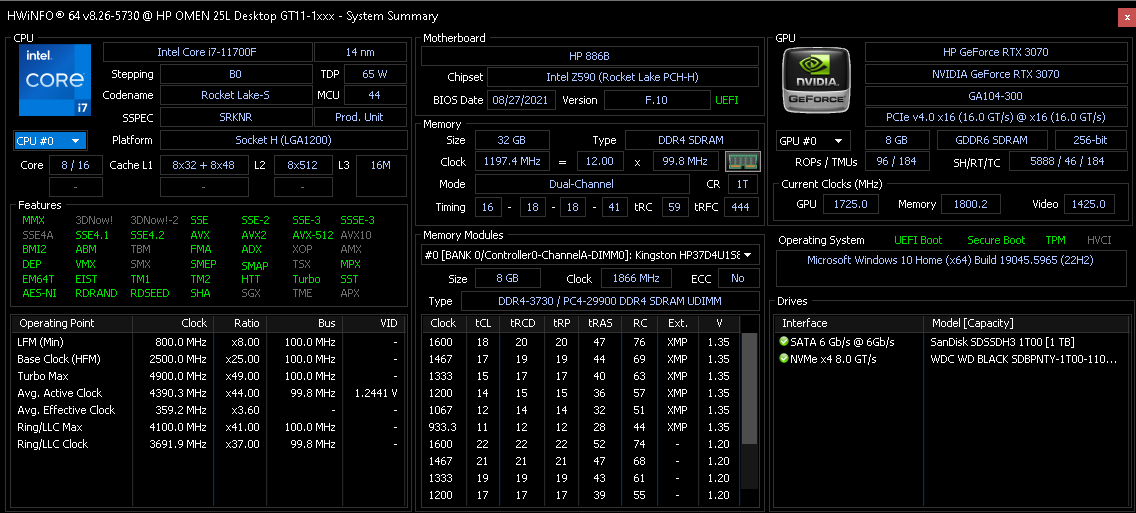Screen dimensions: 1136x513
Task: Click the memory size 32 GB field
Action: [x=511, y=141]
